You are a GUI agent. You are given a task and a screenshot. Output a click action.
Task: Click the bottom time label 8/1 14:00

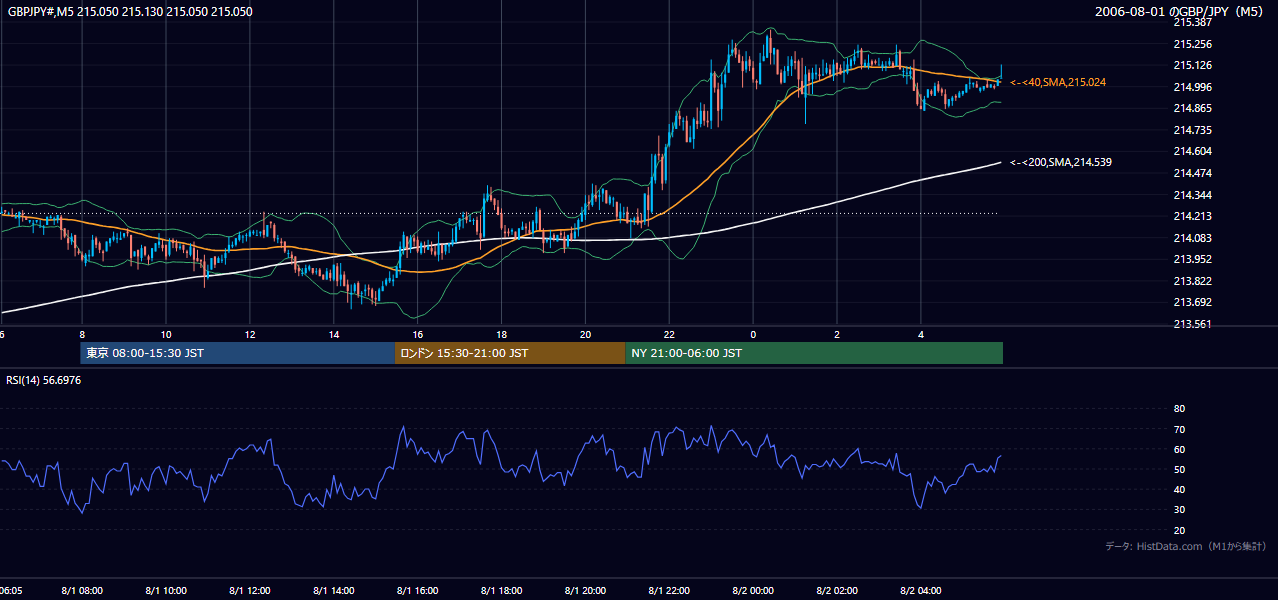coord(334,591)
